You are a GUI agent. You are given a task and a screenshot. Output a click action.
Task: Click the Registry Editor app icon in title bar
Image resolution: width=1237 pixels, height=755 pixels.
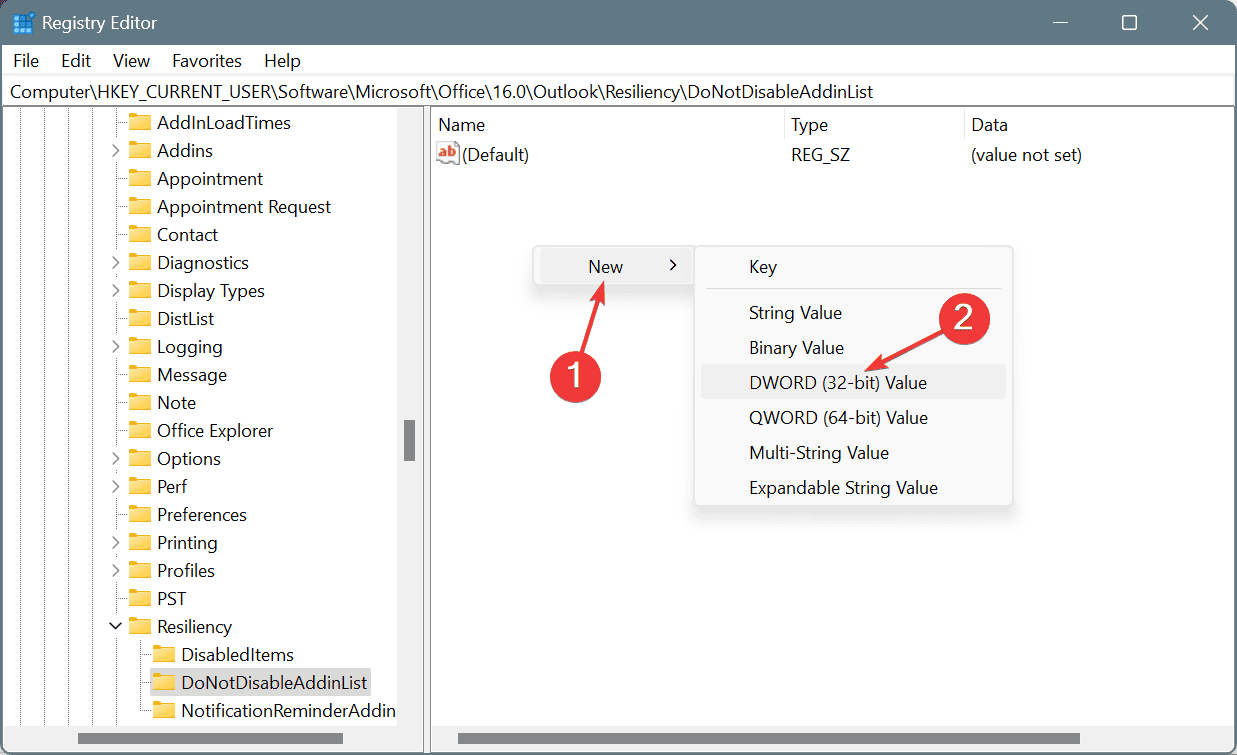pos(24,22)
